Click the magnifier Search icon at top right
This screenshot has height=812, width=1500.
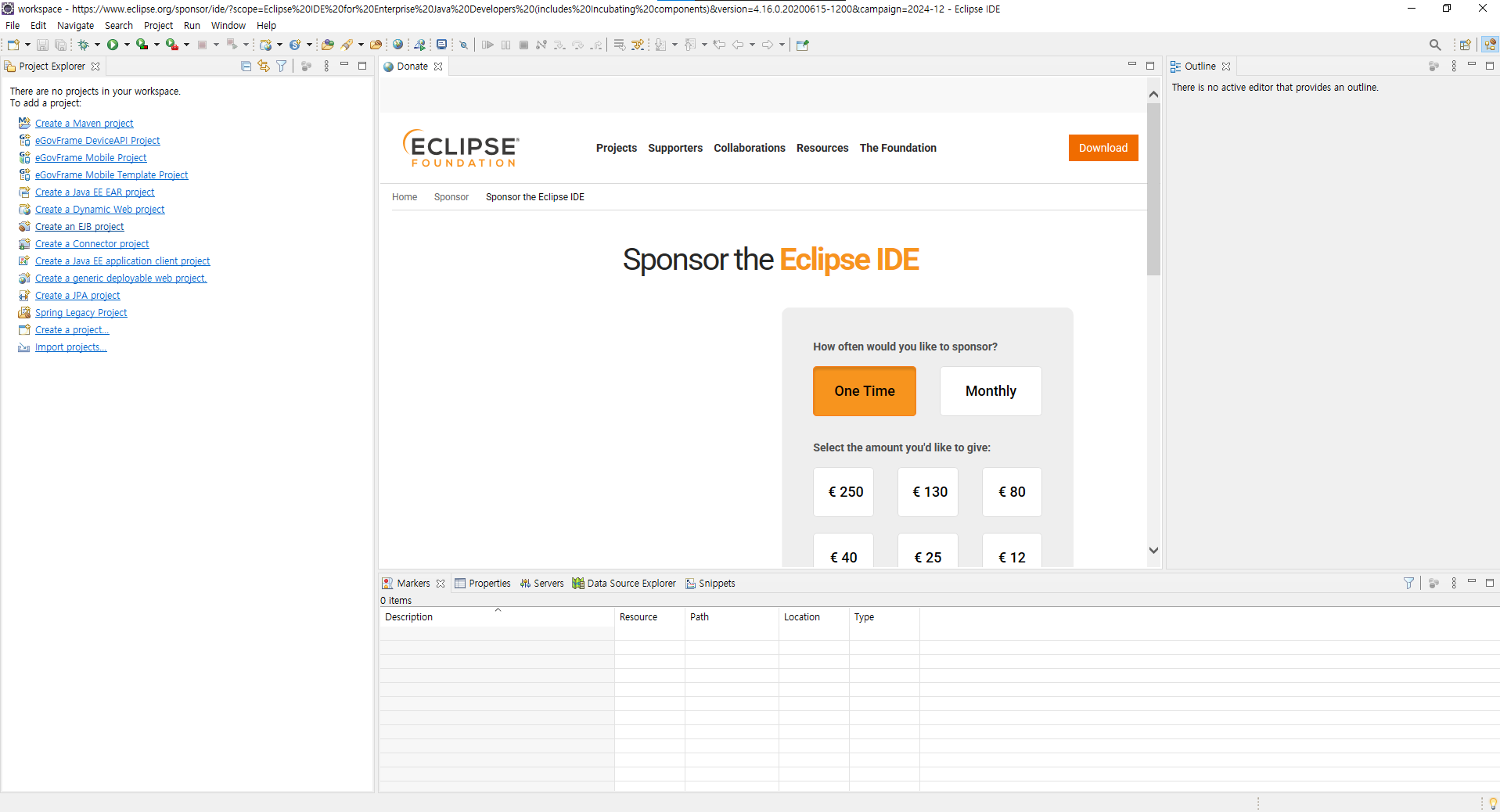tap(1435, 45)
